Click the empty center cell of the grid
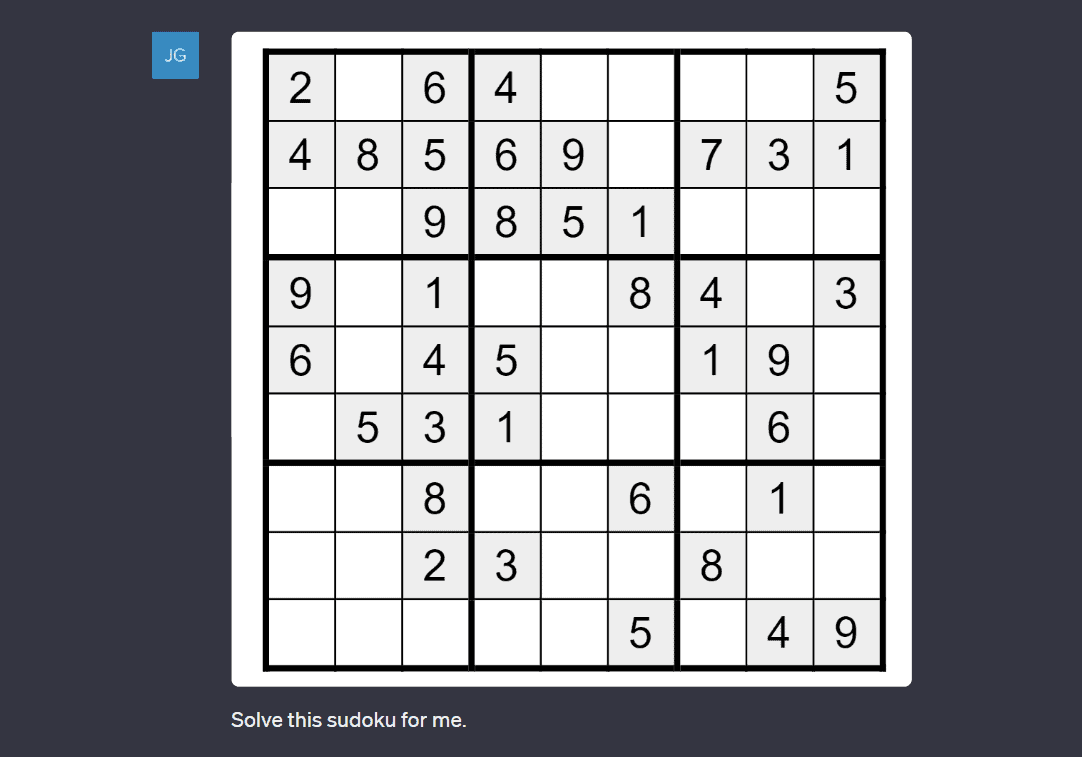 tap(573, 360)
